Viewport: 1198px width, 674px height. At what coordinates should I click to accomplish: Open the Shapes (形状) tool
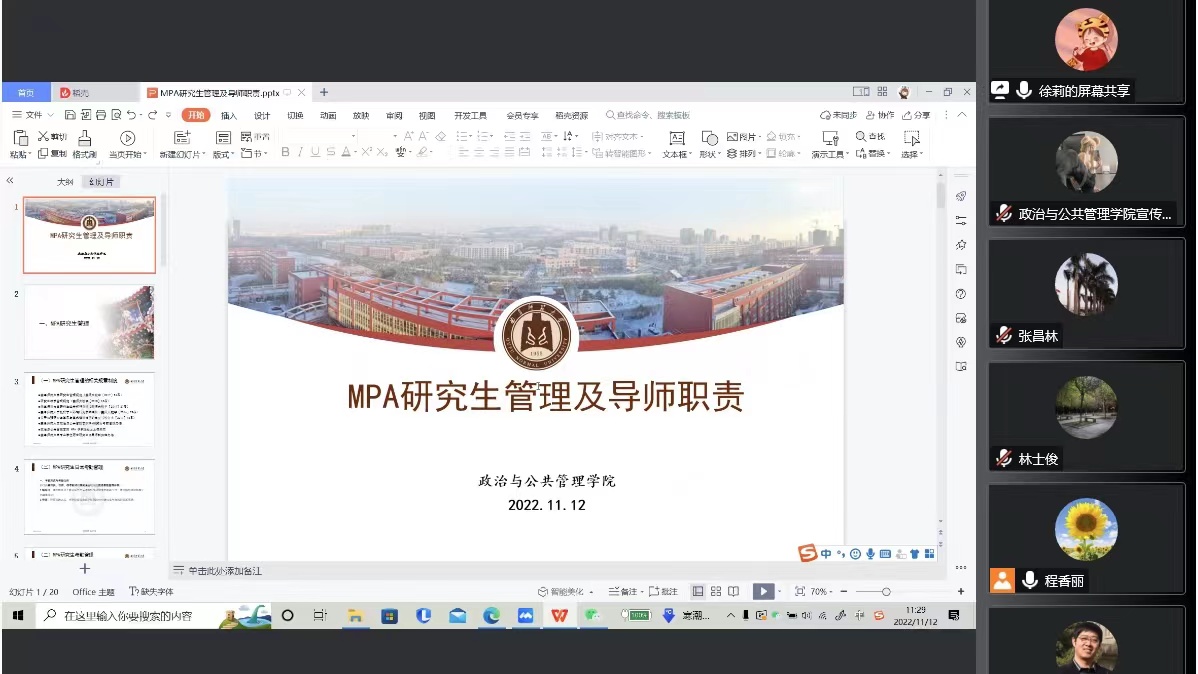point(709,138)
